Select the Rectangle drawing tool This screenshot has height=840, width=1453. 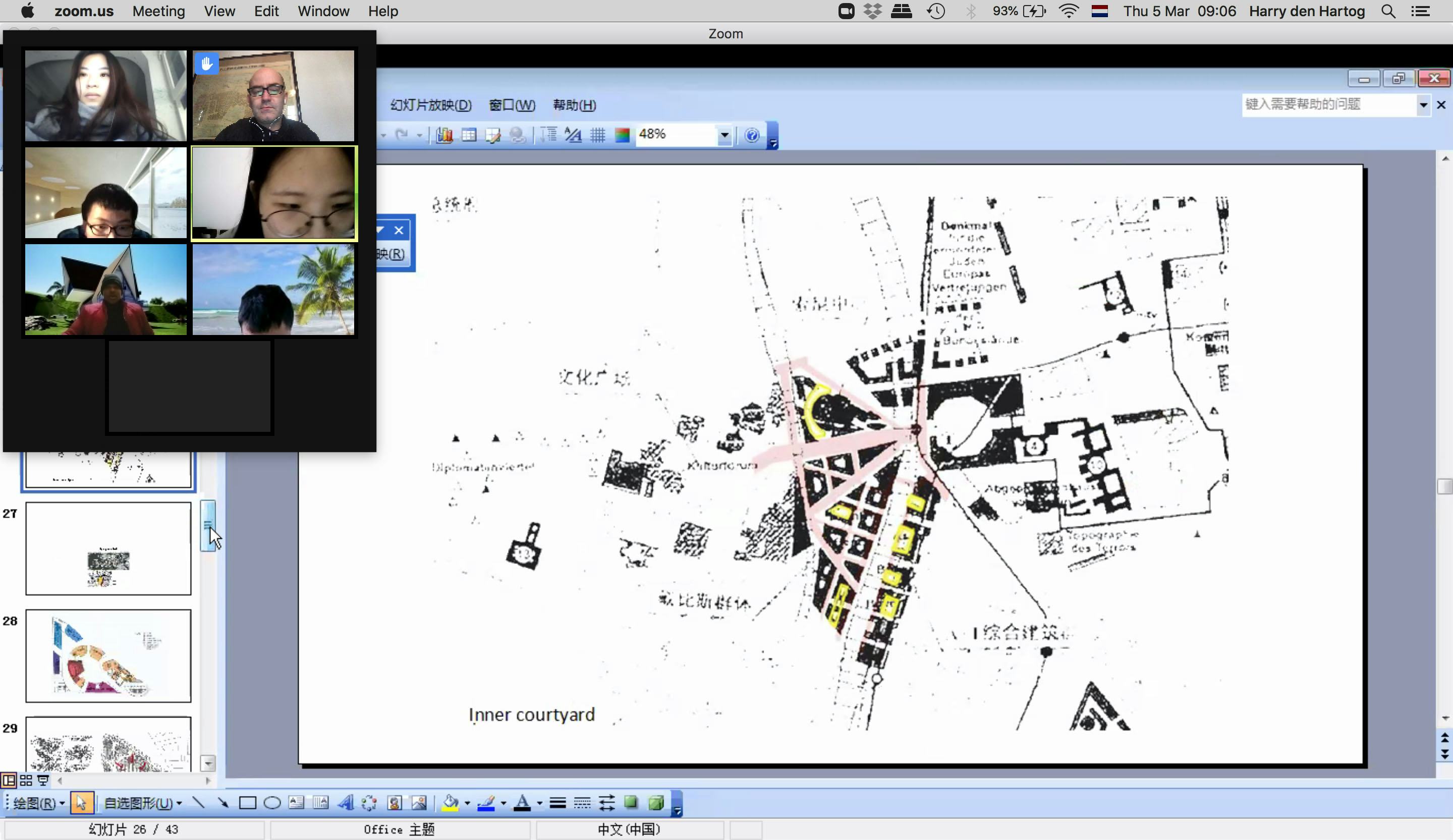(247, 803)
